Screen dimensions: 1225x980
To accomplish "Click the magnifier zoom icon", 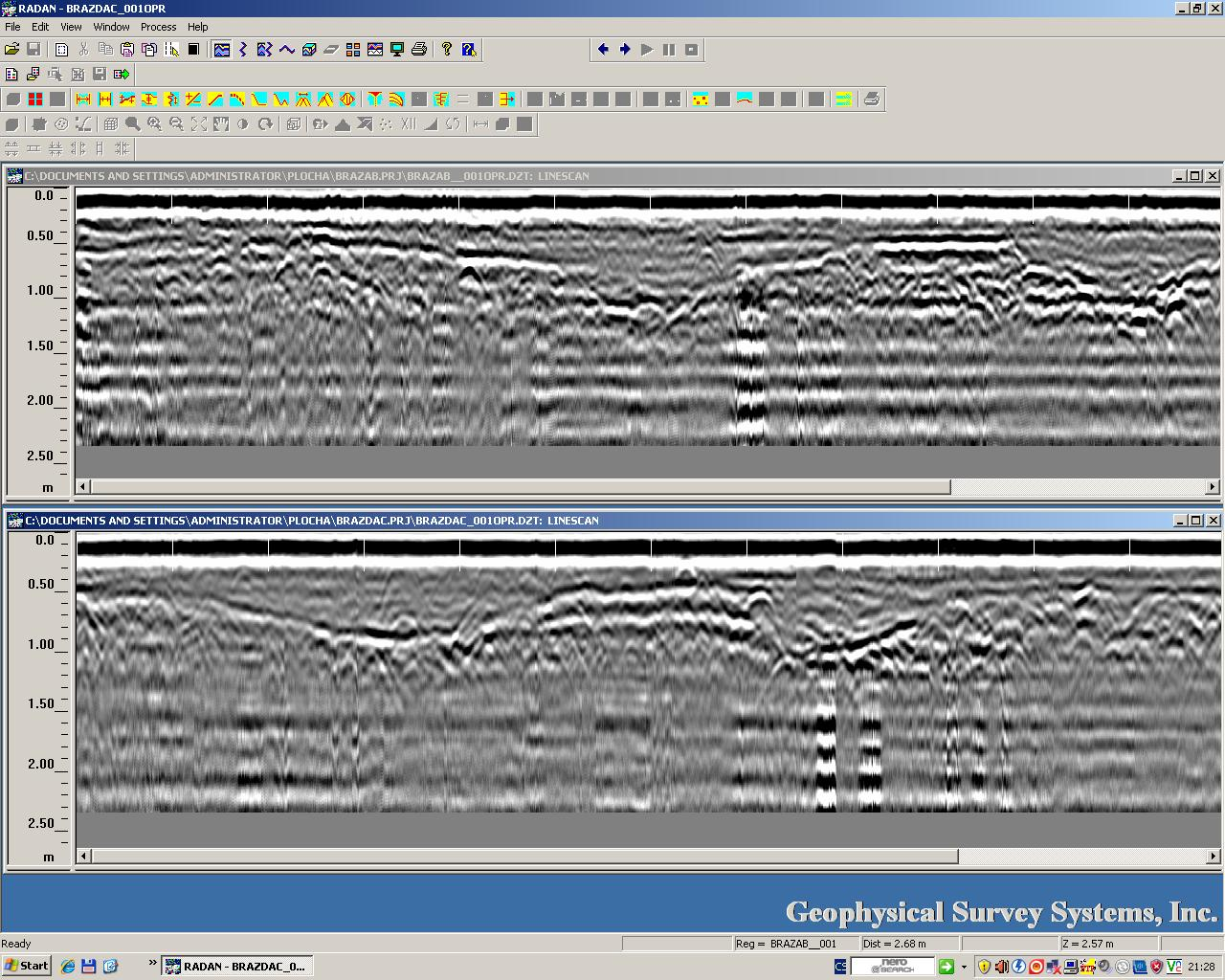I will tap(133, 123).
